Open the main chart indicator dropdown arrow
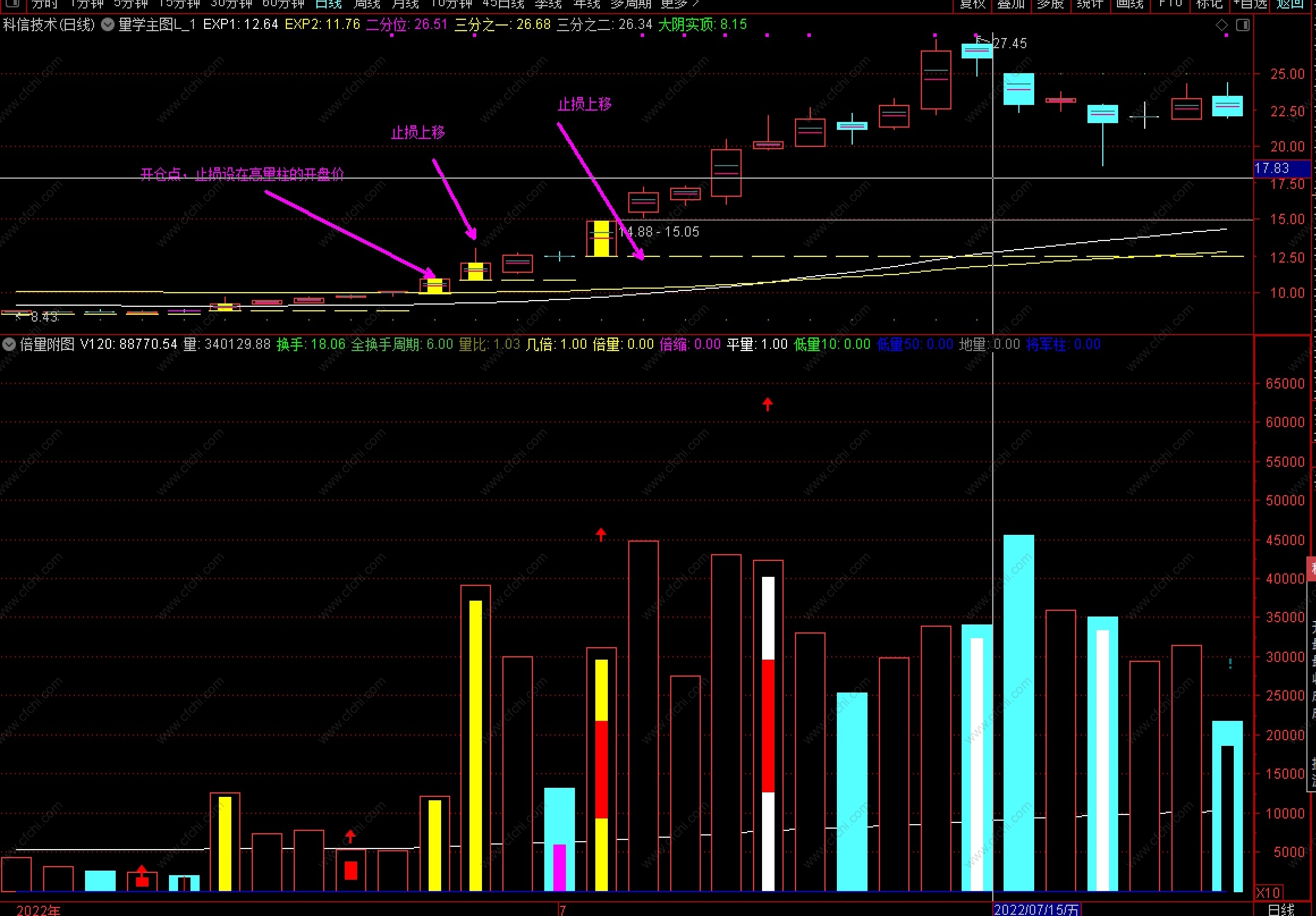Viewport: 1316px width, 916px height. tap(108, 24)
